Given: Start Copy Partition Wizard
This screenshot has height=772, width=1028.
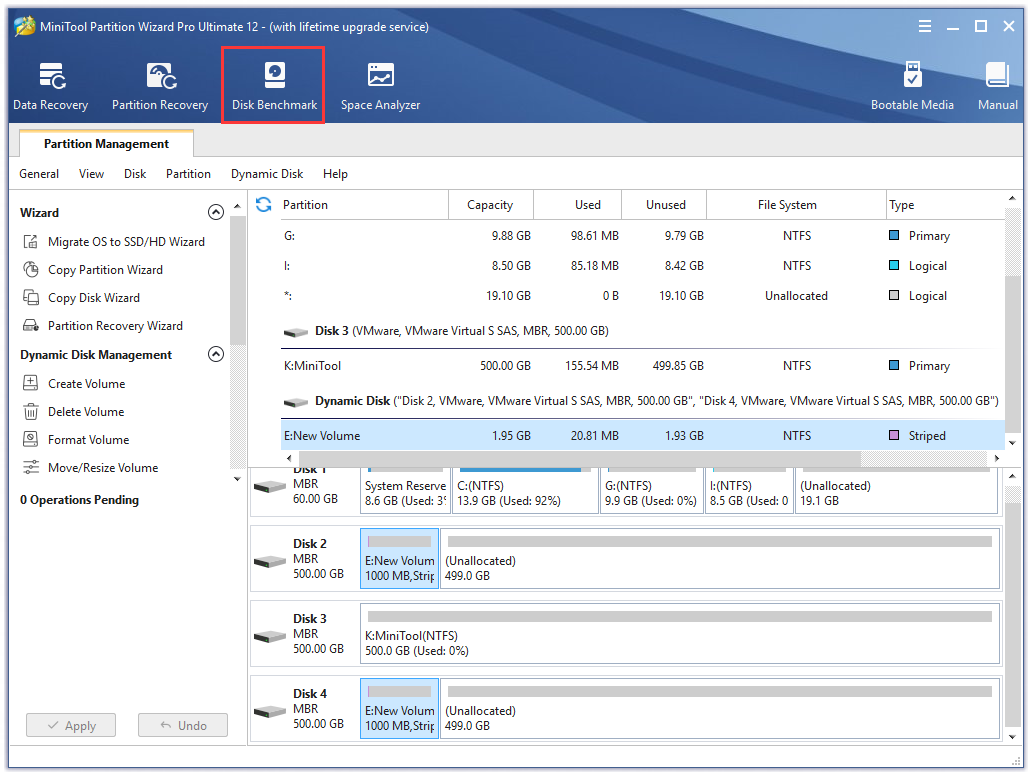Looking at the screenshot, I should [92, 270].
